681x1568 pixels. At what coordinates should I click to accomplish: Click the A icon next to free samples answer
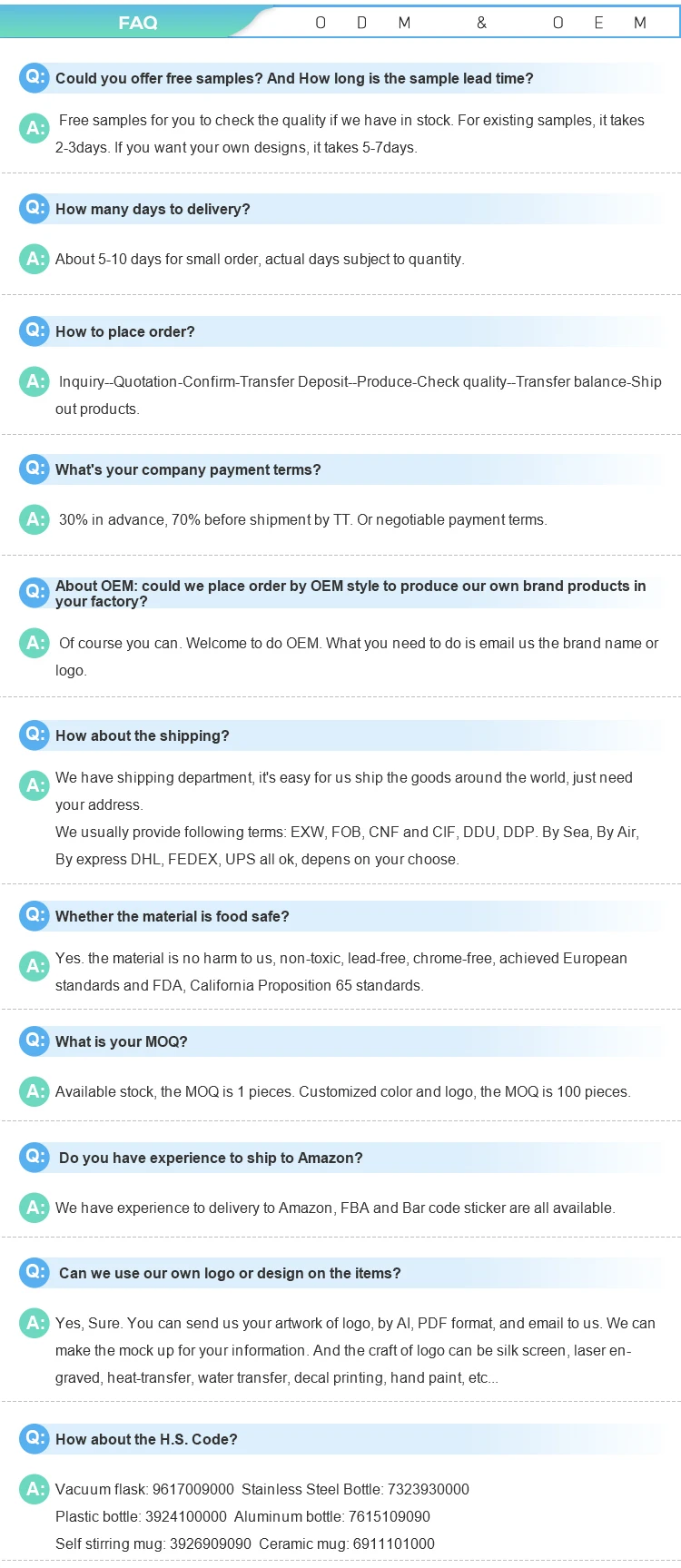coord(35,128)
